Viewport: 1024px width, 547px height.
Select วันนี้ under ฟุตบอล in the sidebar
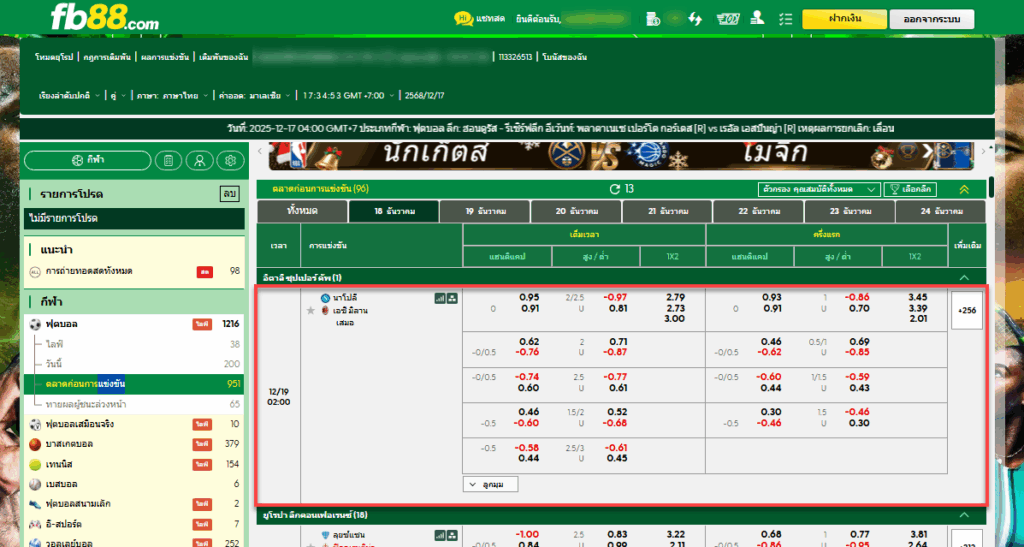click(x=134, y=364)
